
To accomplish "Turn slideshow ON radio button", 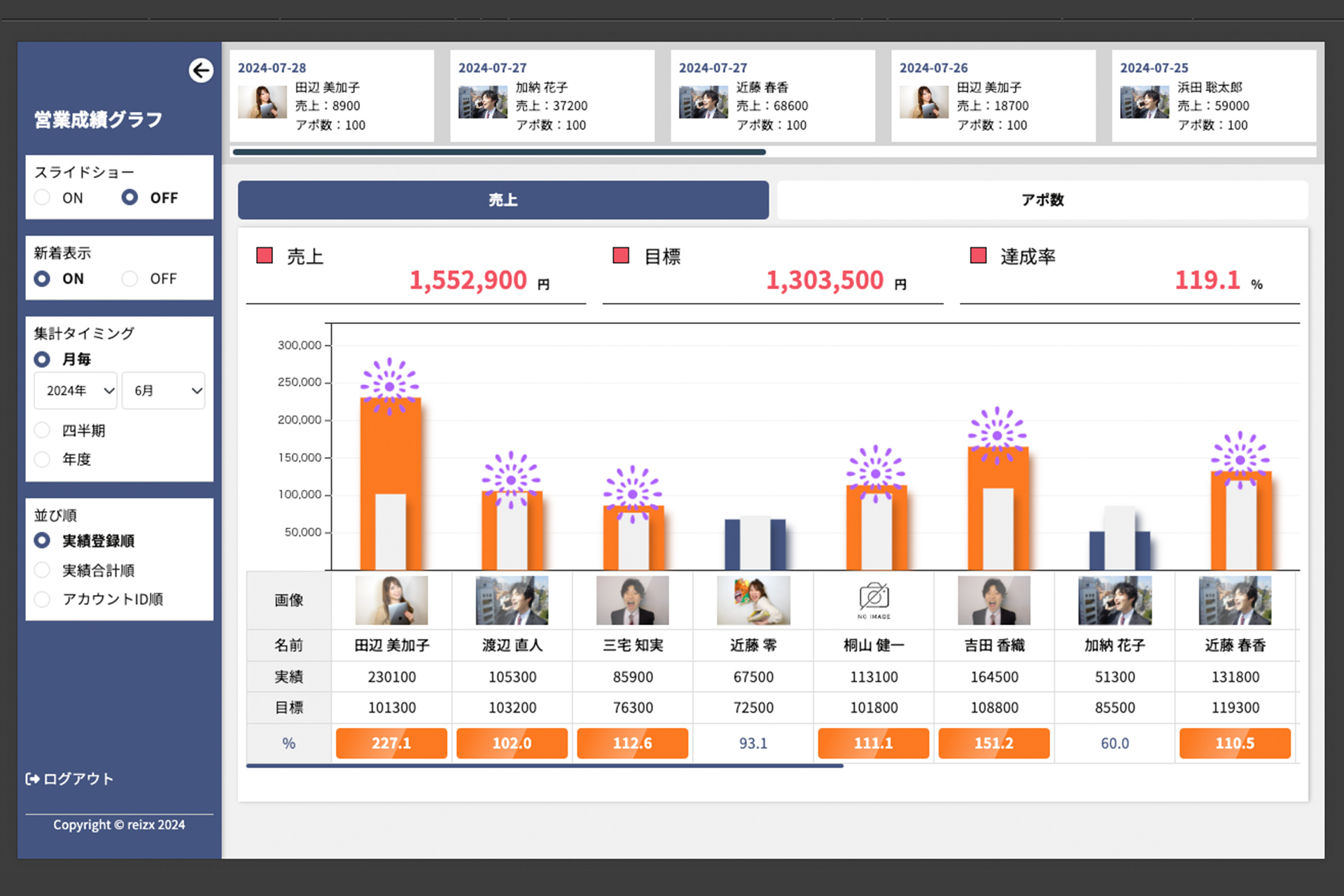I will click(43, 197).
